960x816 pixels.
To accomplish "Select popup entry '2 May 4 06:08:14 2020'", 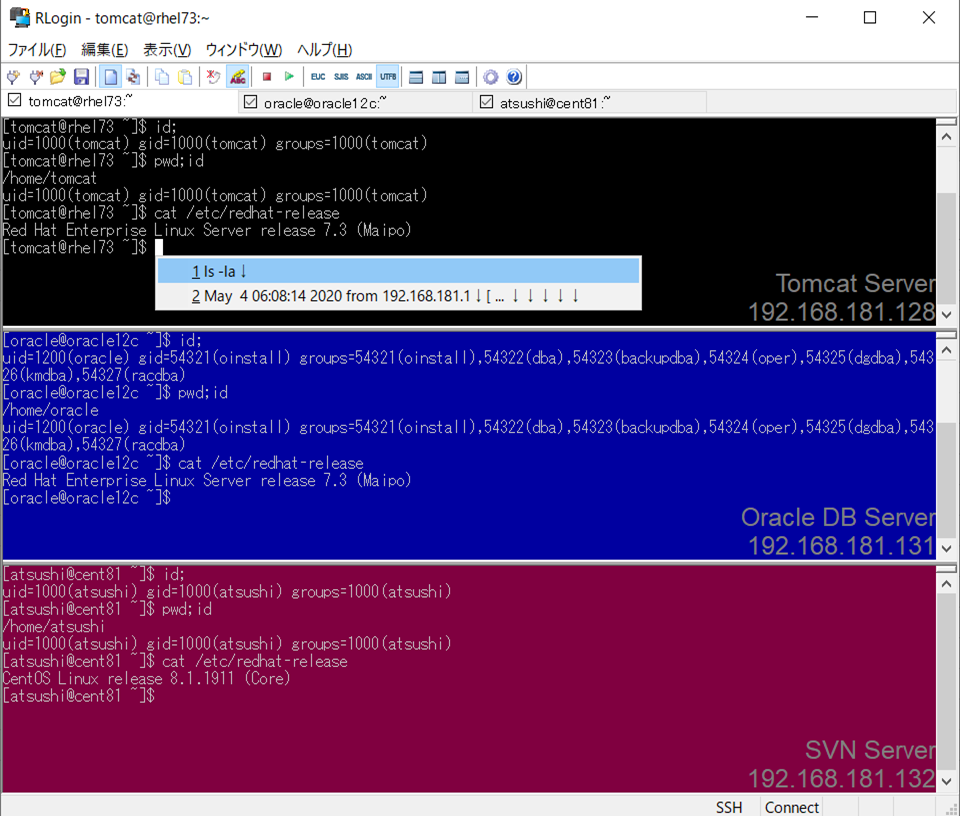I will [399, 296].
